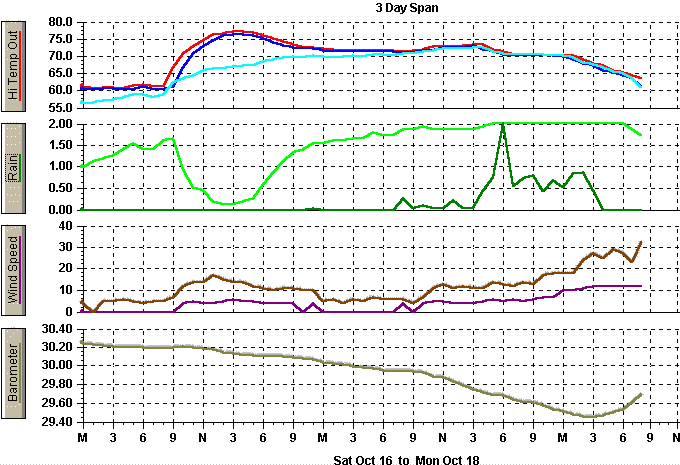Click the 29.80 barometer axis value
The height and width of the screenshot is (465, 680).
point(57,385)
